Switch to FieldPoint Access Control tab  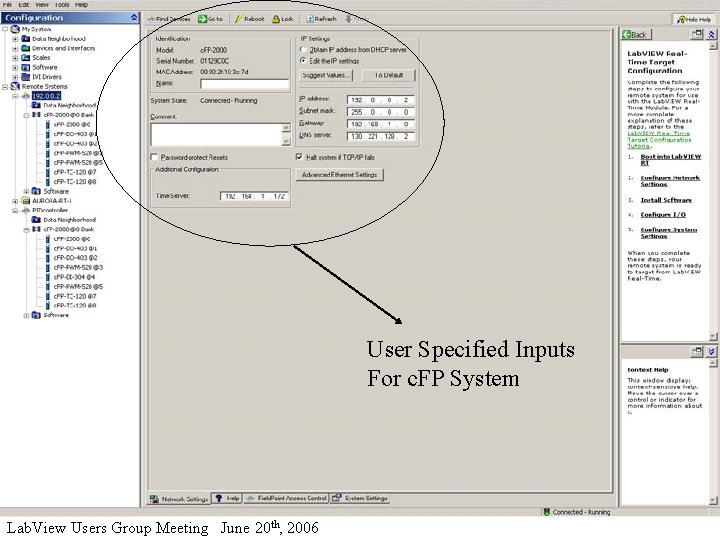tap(287, 498)
